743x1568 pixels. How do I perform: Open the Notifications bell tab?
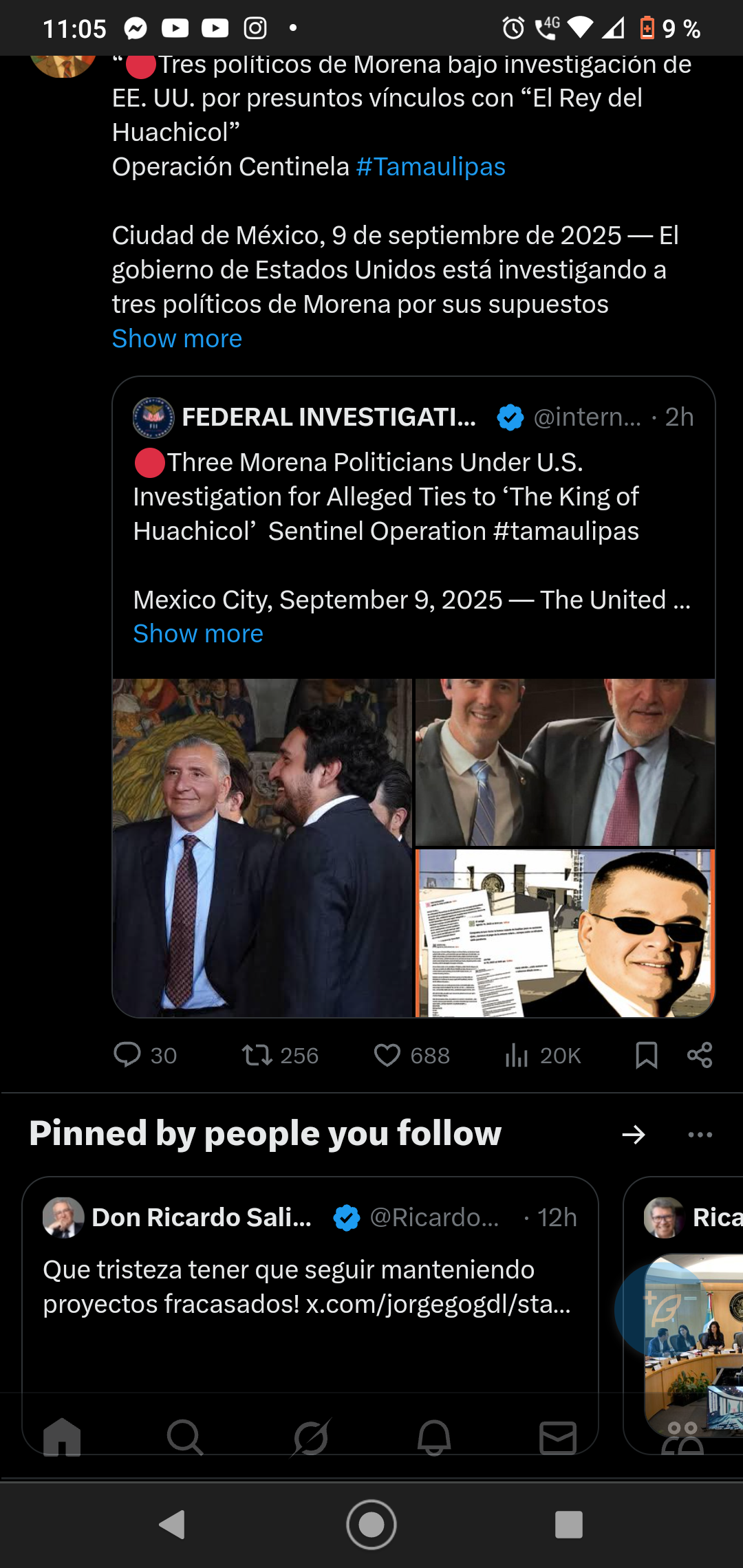(434, 1437)
